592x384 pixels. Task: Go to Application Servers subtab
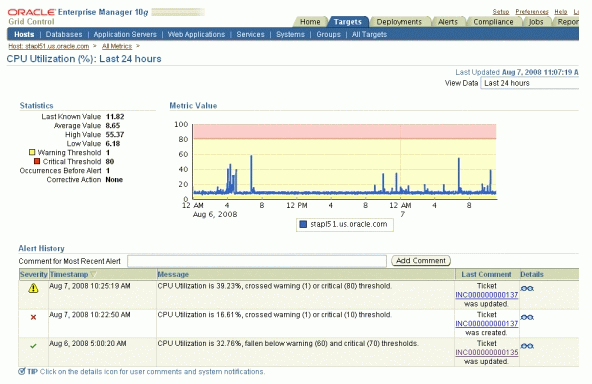pyautogui.click(x=125, y=34)
